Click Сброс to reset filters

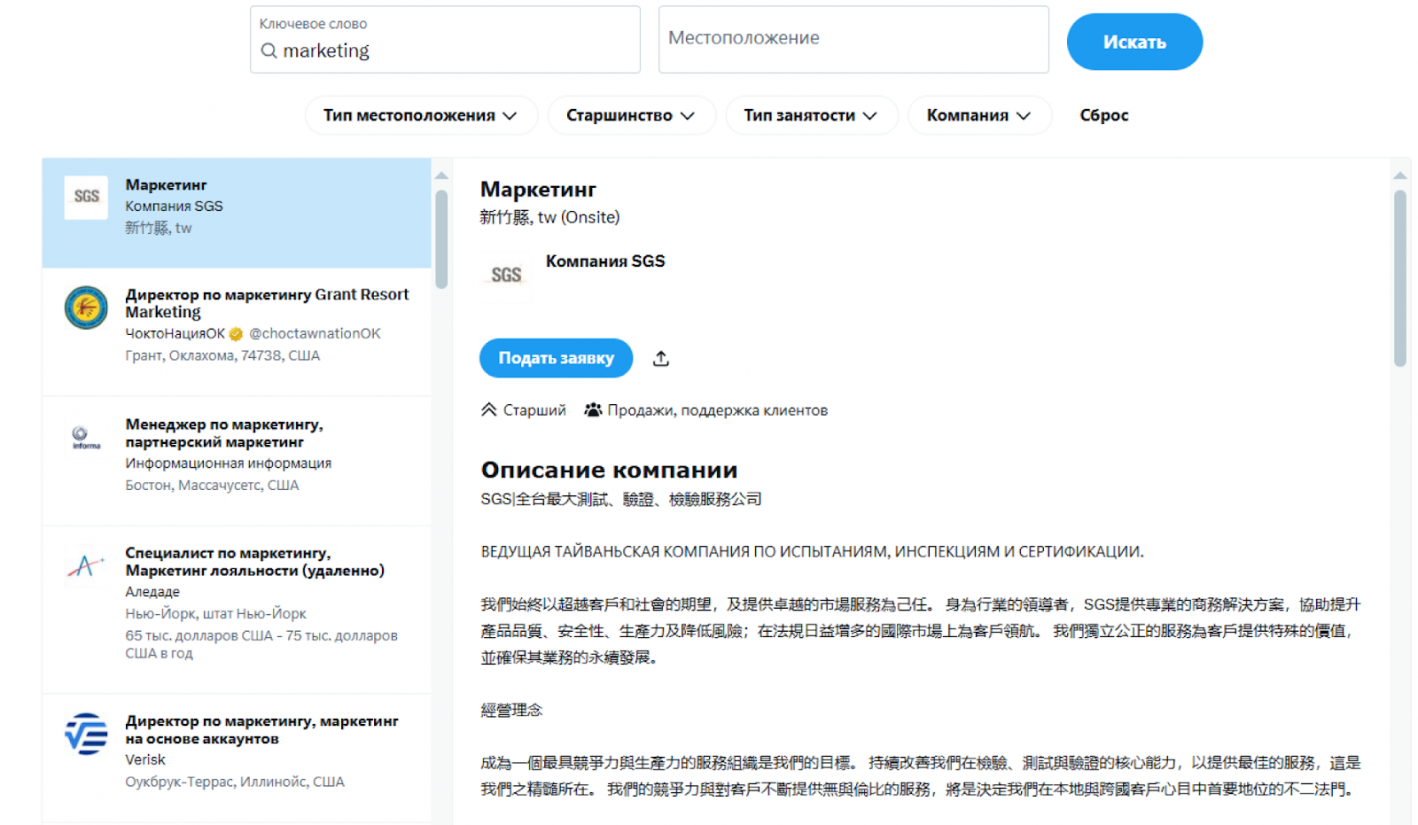pos(1104,115)
